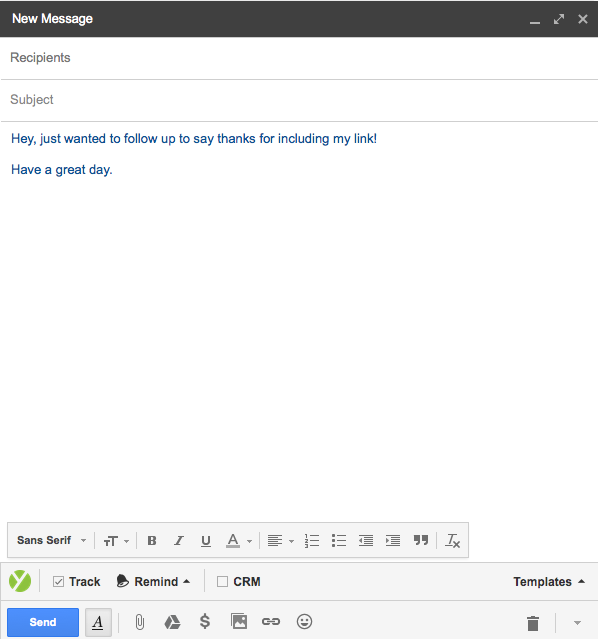The width and height of the screenshot is (598, 639).
Task: Click the send money dollar icon
Action: coord(205,621)
